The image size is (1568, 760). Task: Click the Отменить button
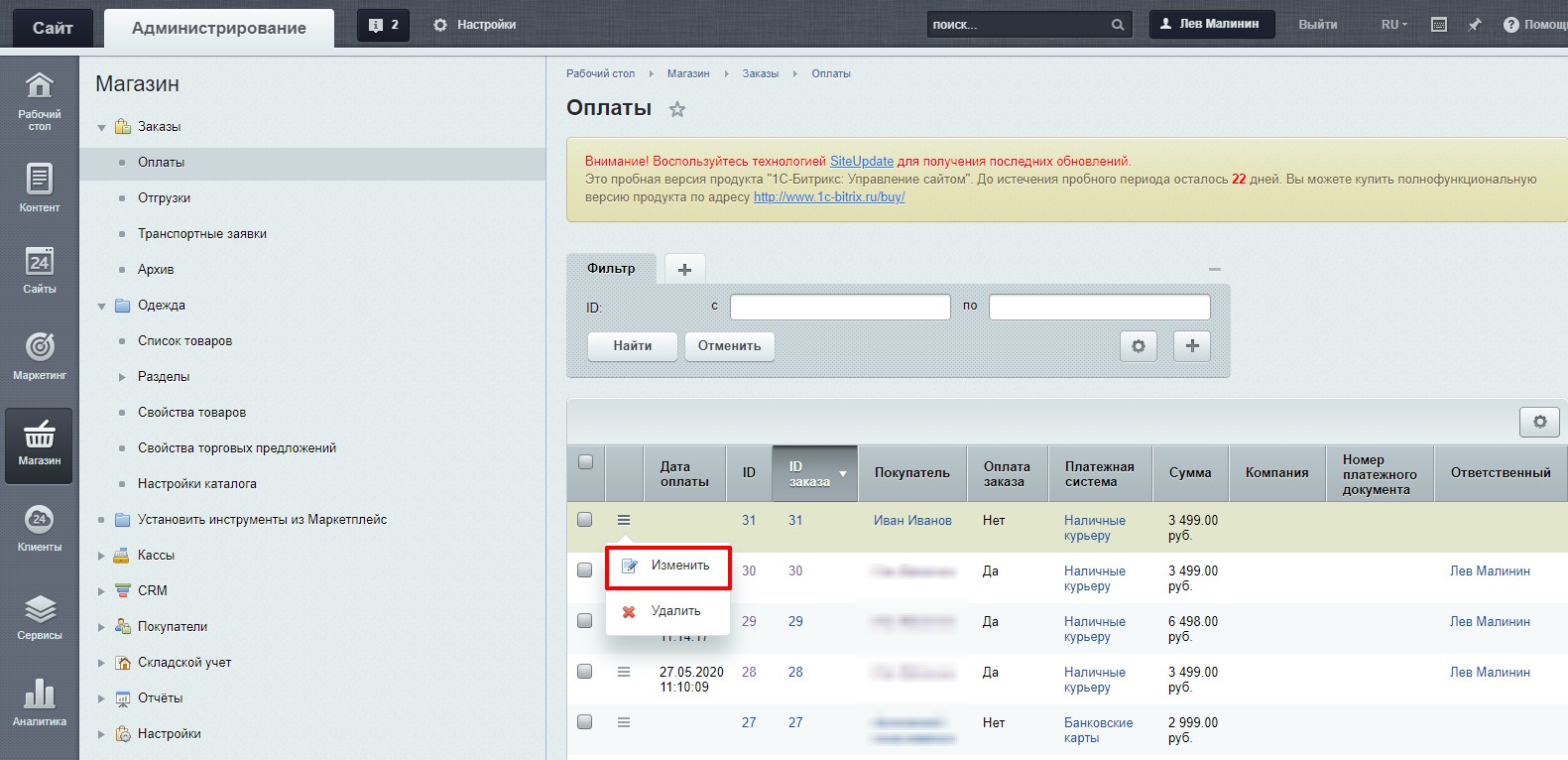pos(729,346)
